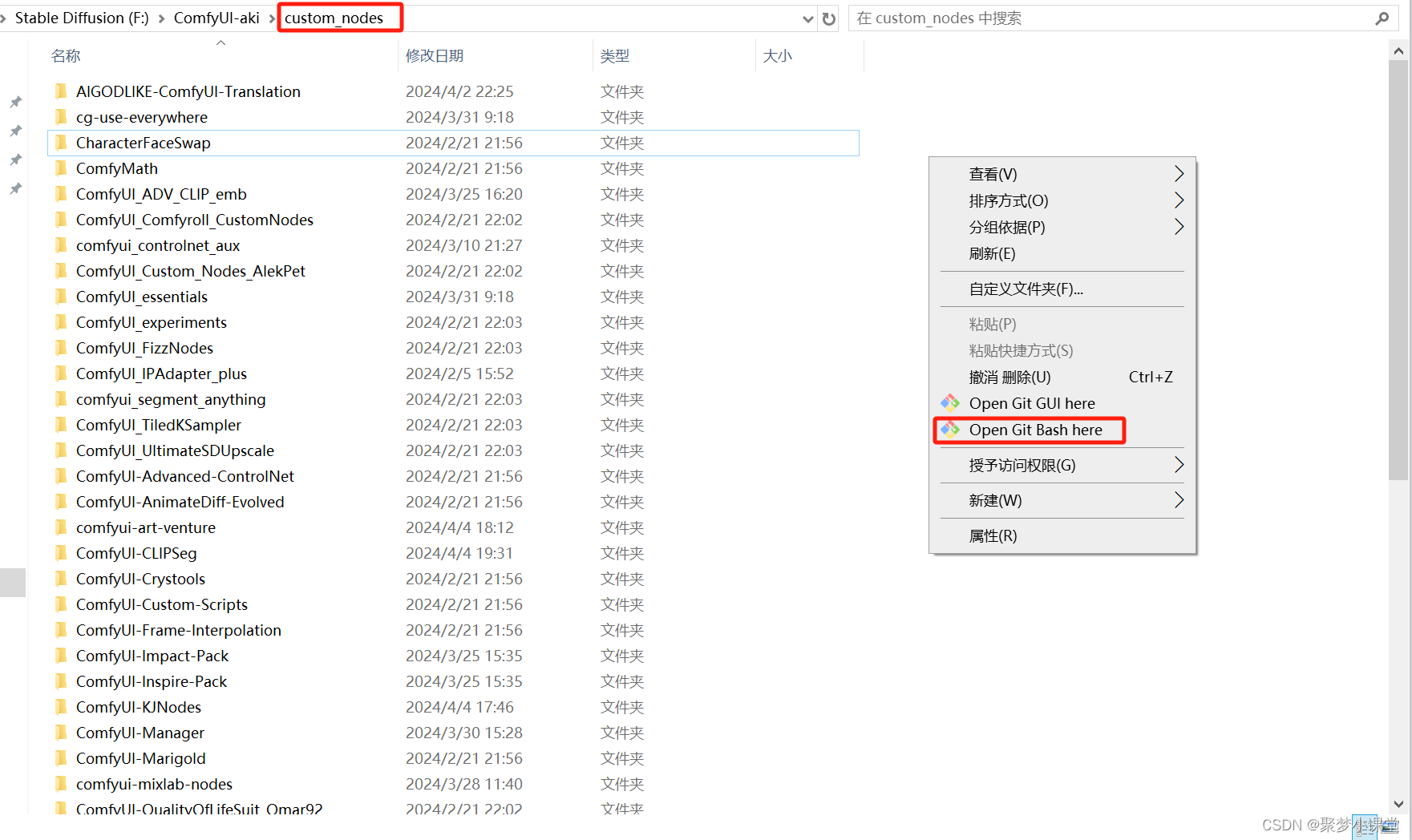
Task: Select the ComfyUI_TiledKSampler folder row
Action: pyautogui.click(x=453, y=425)
